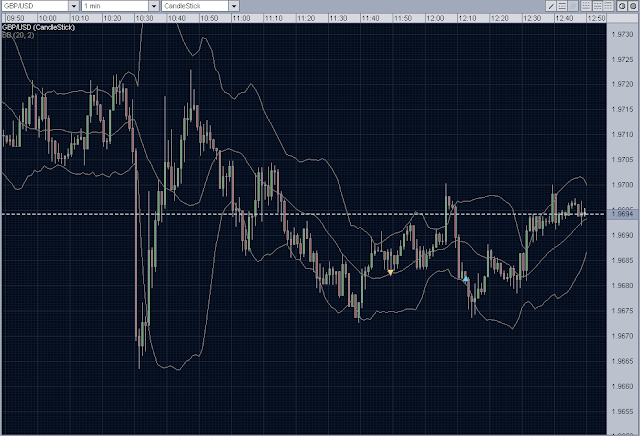The height and width of the screenshot is (436, 640).
Task: Click the 10:30 time axis label
Action: 144,18
